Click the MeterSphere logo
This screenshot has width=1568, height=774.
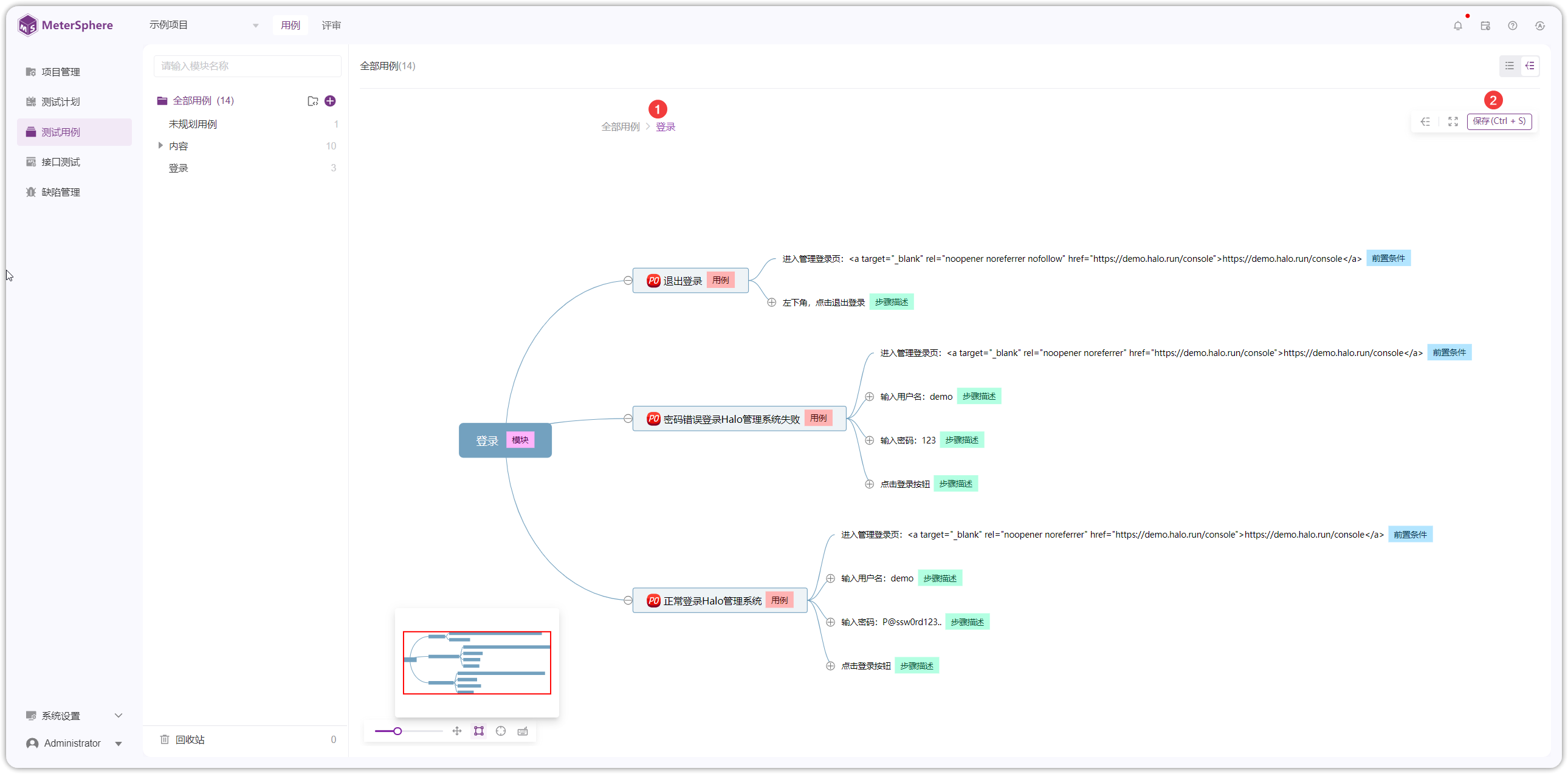point(66,26)
